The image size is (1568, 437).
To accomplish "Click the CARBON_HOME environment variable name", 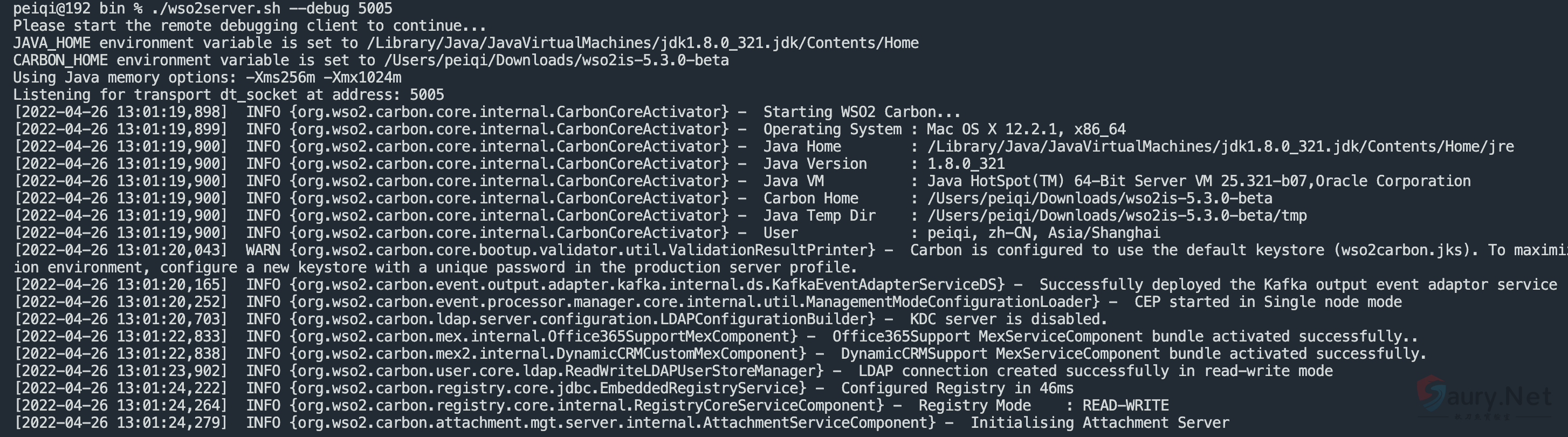I will pos(60,60).
